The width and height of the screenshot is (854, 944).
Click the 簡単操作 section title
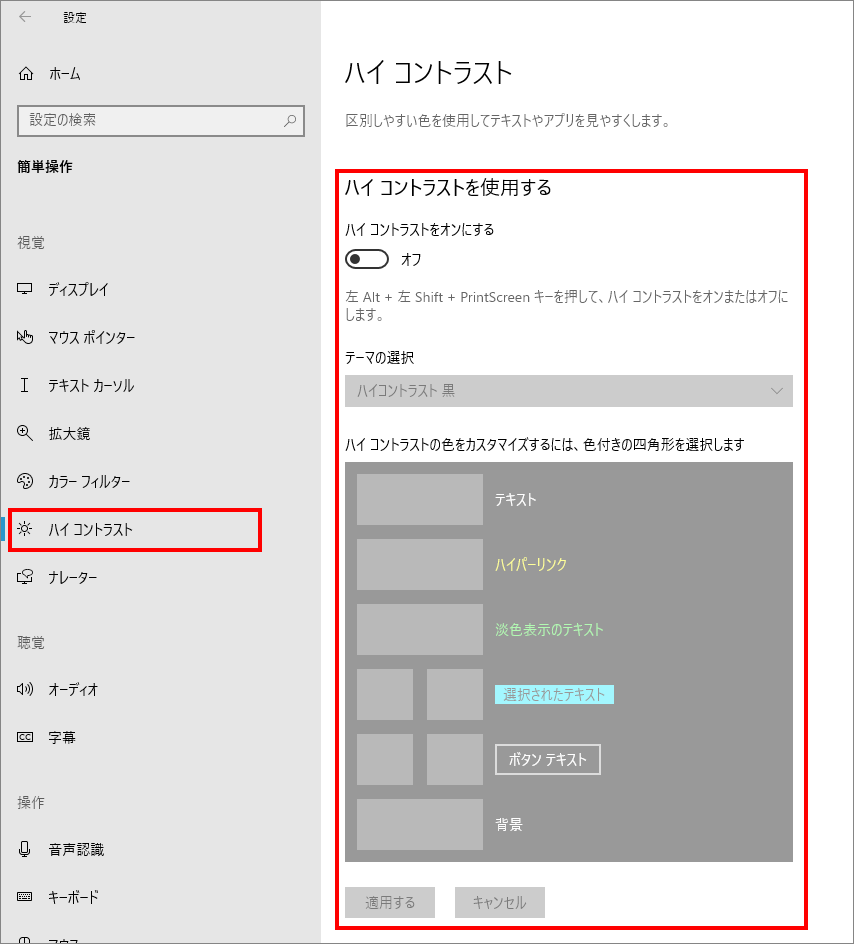(x=45, y=167)
